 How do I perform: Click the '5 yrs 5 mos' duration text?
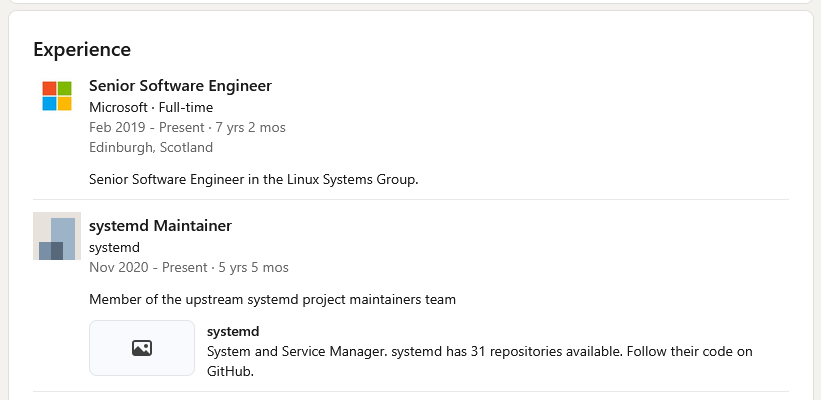point(252,267)
